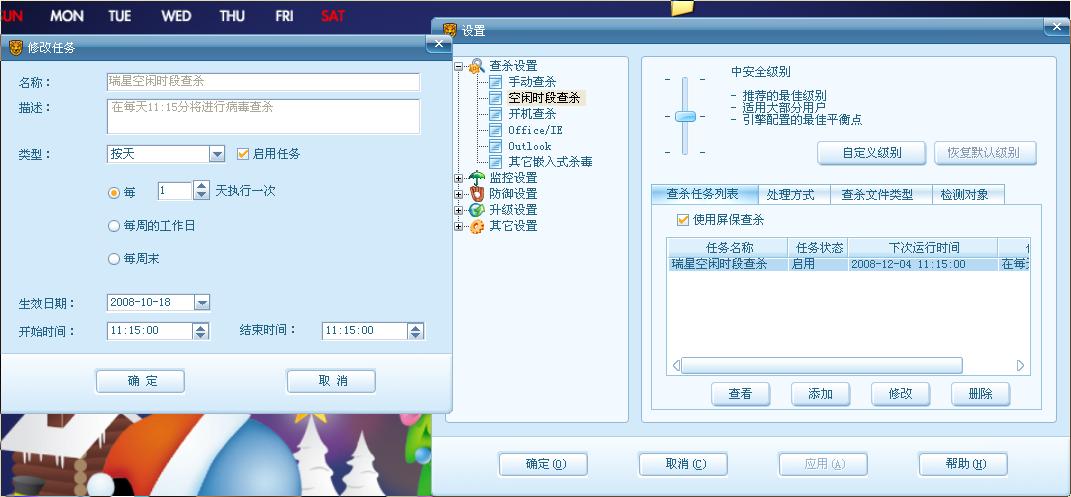Click 帮助(H) in the 设置 window
This screenshot has height=497, width=1071.
click(963, 464)
